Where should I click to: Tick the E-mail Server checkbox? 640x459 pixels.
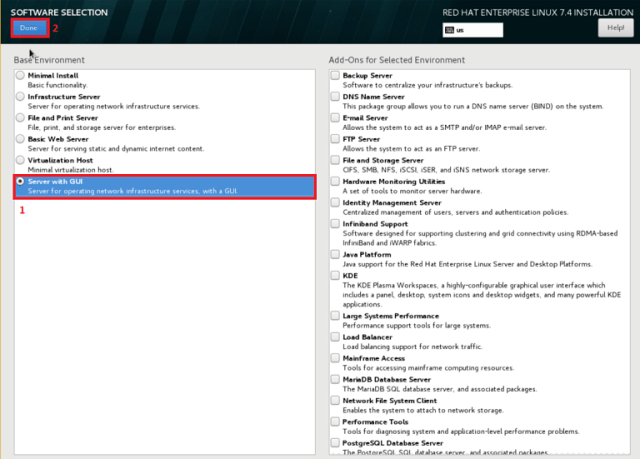(335, 118)
